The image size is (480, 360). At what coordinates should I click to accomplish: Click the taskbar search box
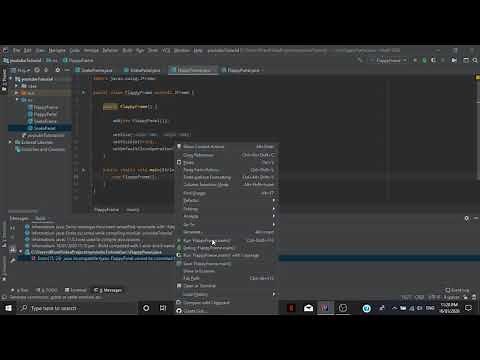(x=77, y=308)
